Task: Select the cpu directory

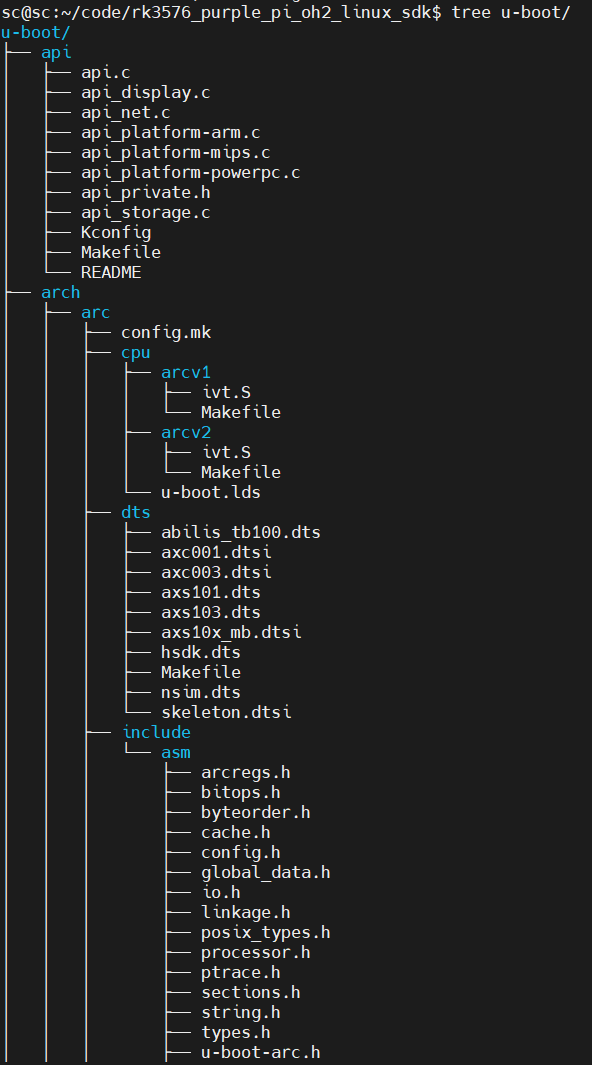Action: 135,353
